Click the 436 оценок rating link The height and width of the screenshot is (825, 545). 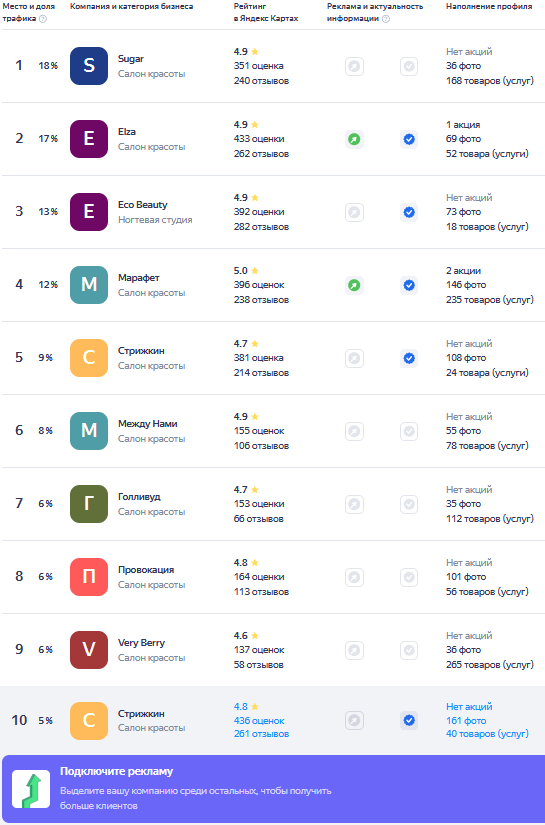tap(259, 721)
